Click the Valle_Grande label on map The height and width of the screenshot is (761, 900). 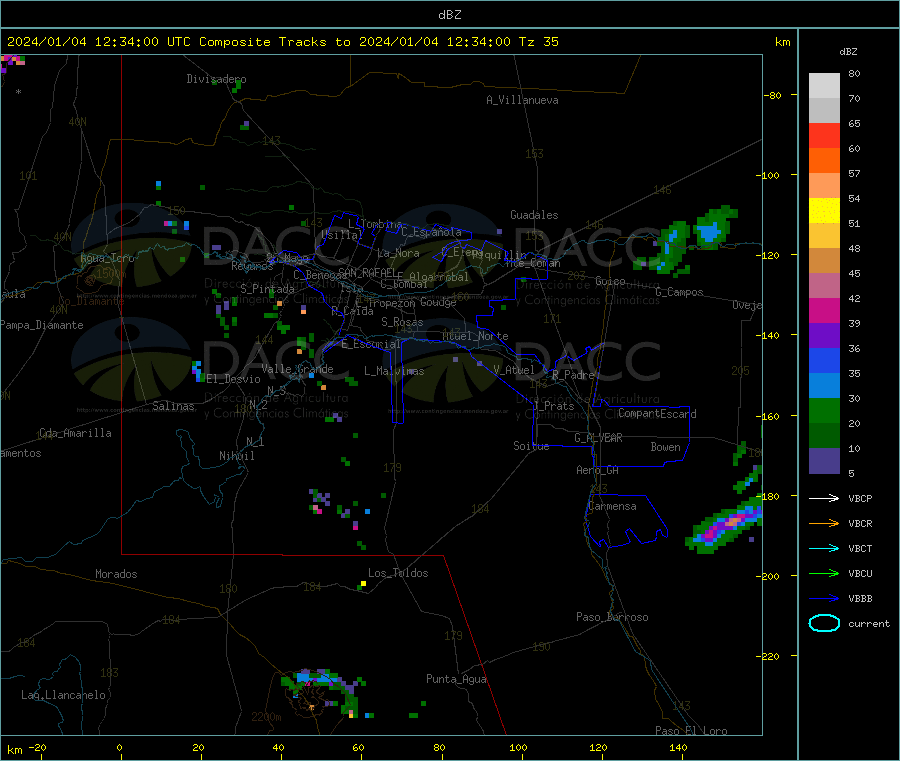pos(297,369)
